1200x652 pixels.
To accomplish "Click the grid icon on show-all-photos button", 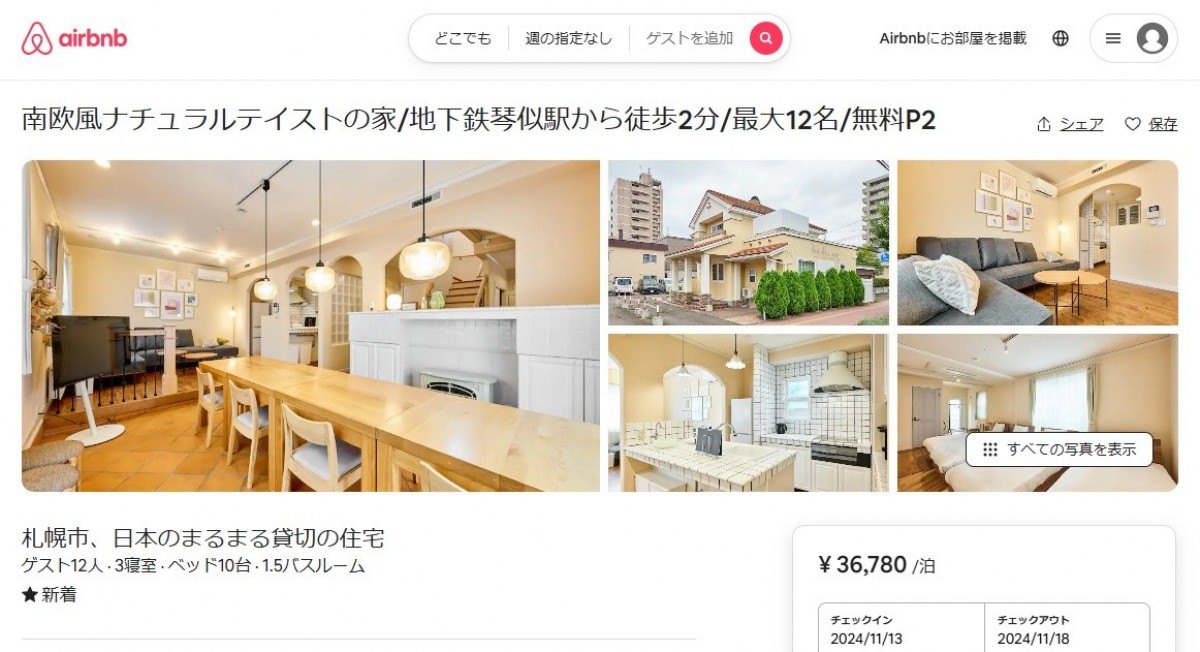I will coord(990,449).
